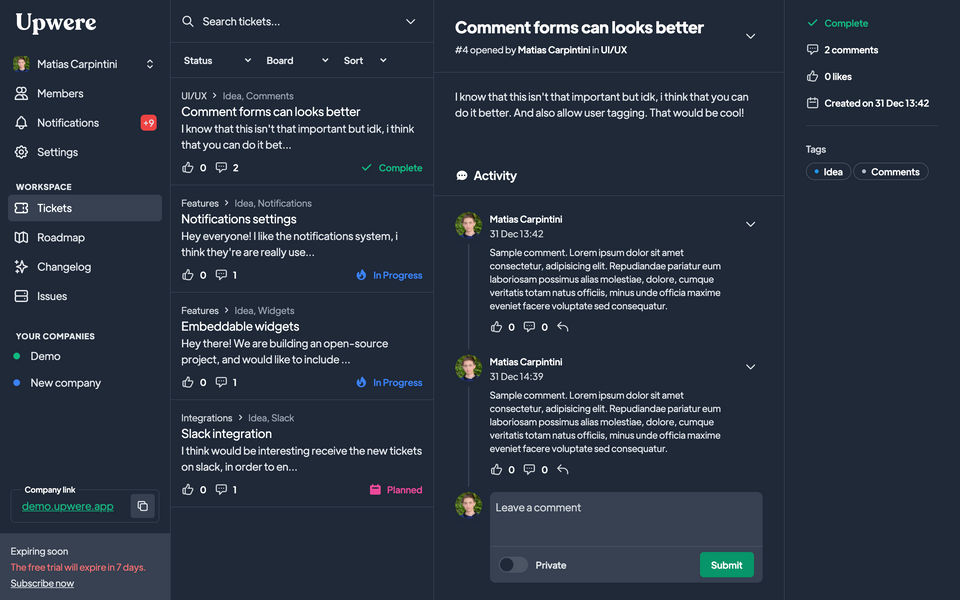Image resolution: width=960 pixels, height=600 pixels.
Task: Click the thumbs-up icon on the second comment
Action: click(497, 470)
